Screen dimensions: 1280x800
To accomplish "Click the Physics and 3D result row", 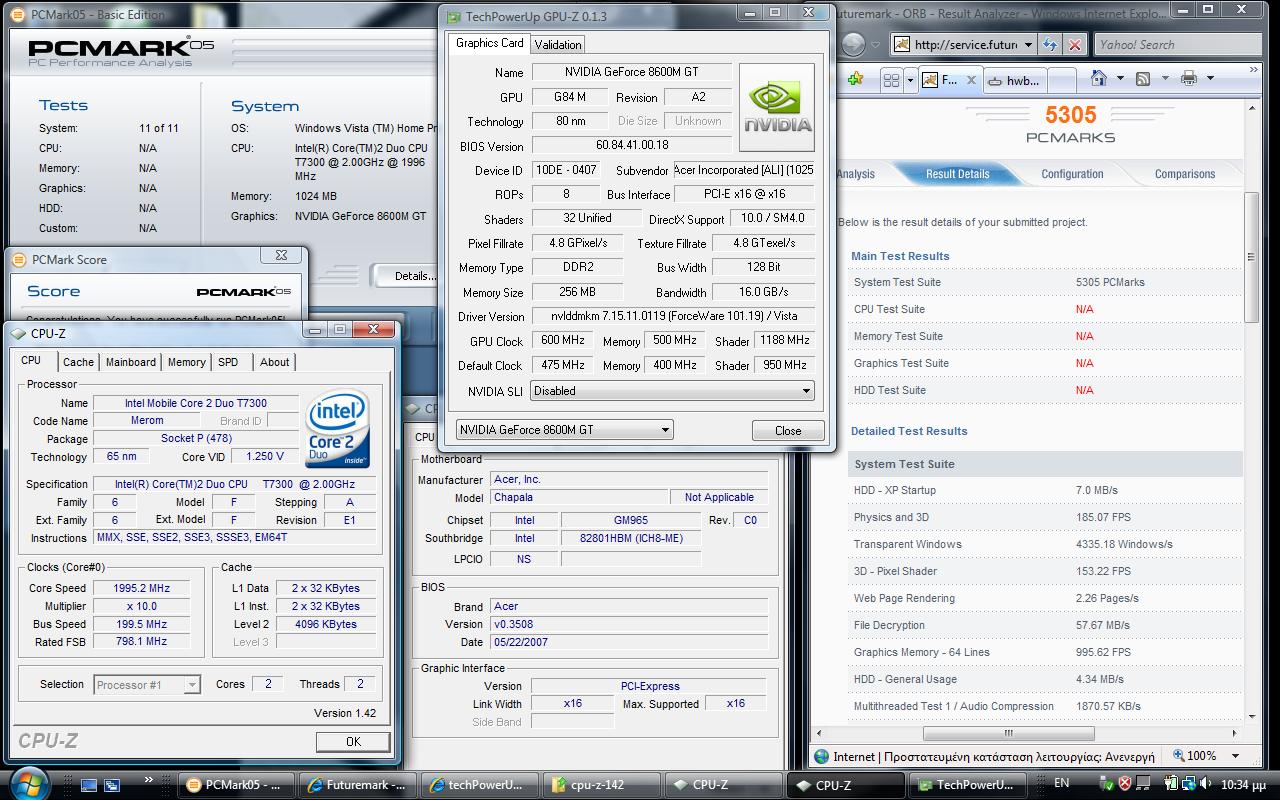I will point(1046,517).
